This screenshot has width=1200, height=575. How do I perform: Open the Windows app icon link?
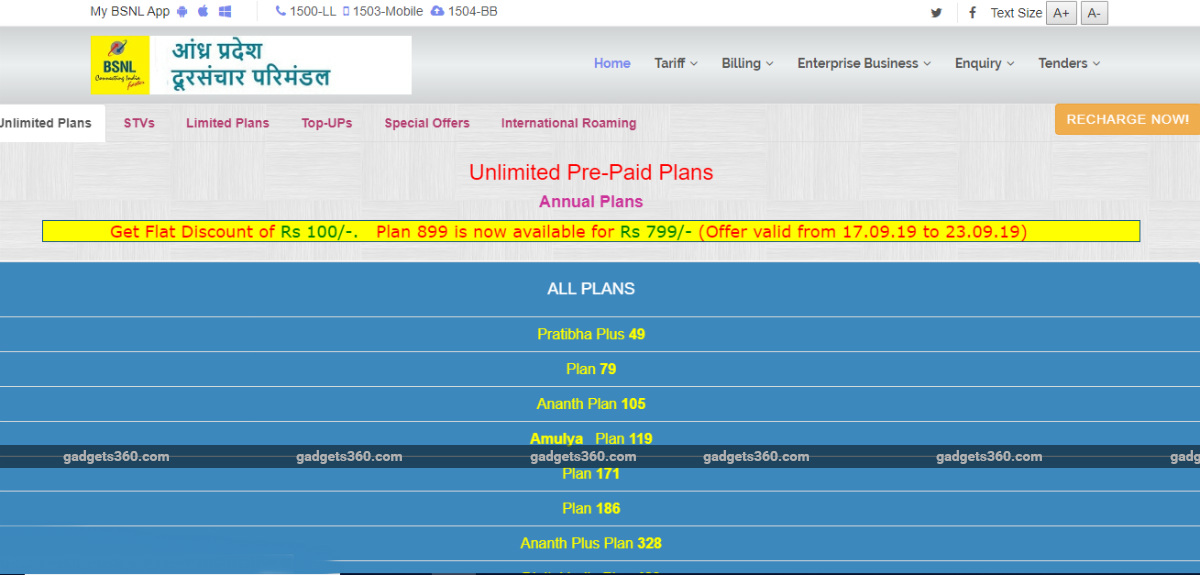[225, 12]
